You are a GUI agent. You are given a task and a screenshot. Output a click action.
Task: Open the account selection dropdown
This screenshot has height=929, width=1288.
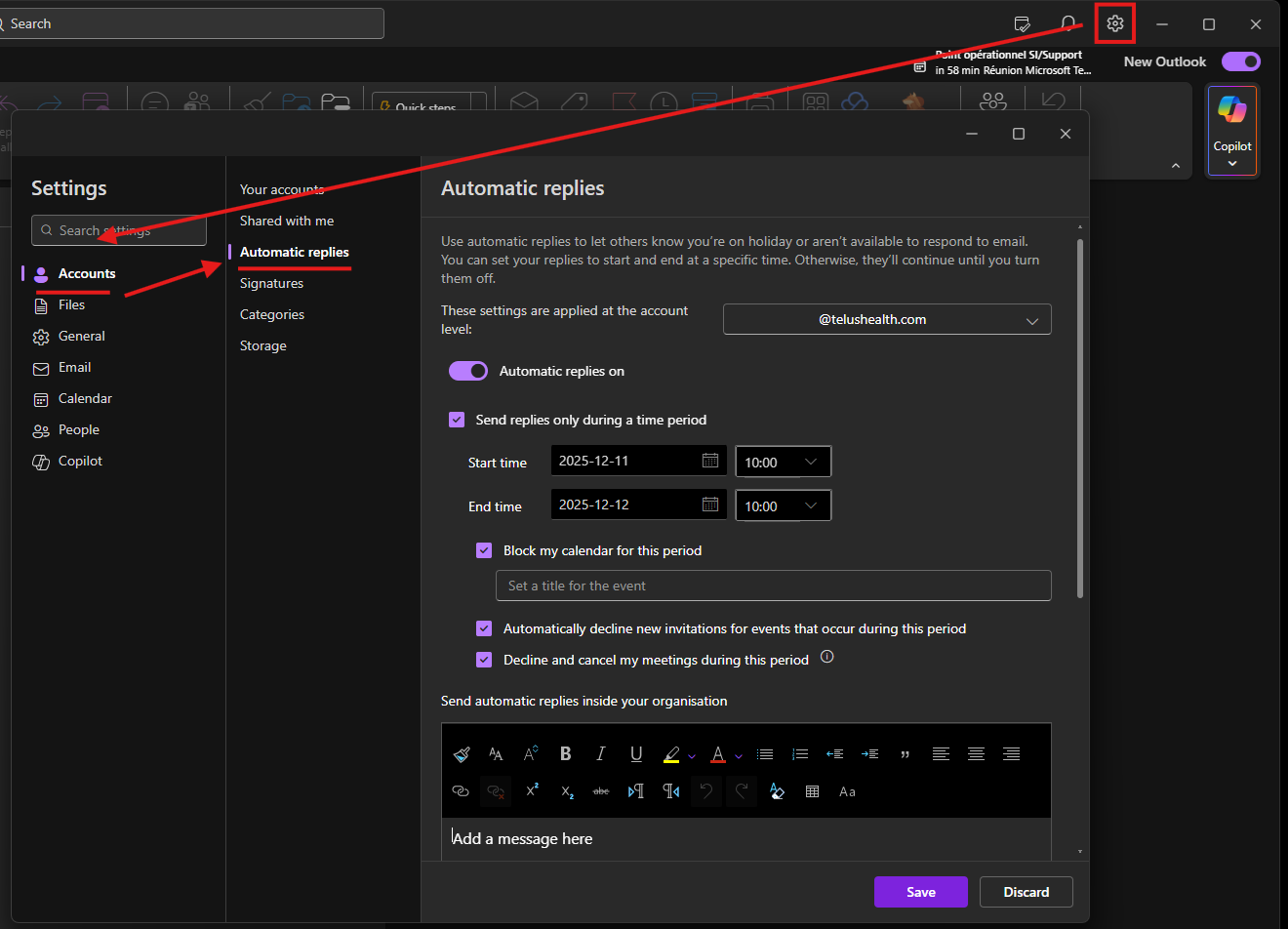(x=886, y=319)
